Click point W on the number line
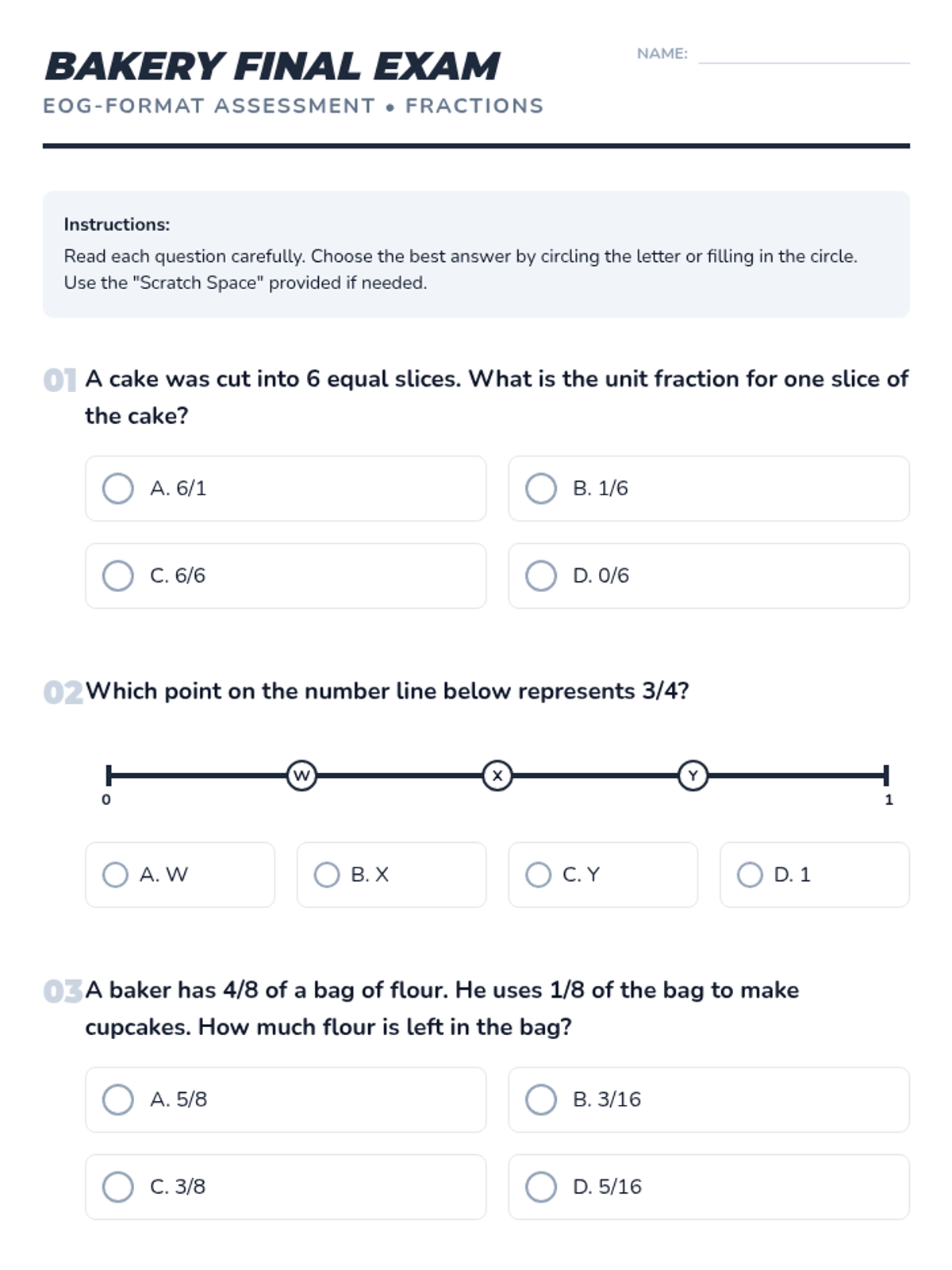This screenshot has height=1270, width=952. coord(301,775)
